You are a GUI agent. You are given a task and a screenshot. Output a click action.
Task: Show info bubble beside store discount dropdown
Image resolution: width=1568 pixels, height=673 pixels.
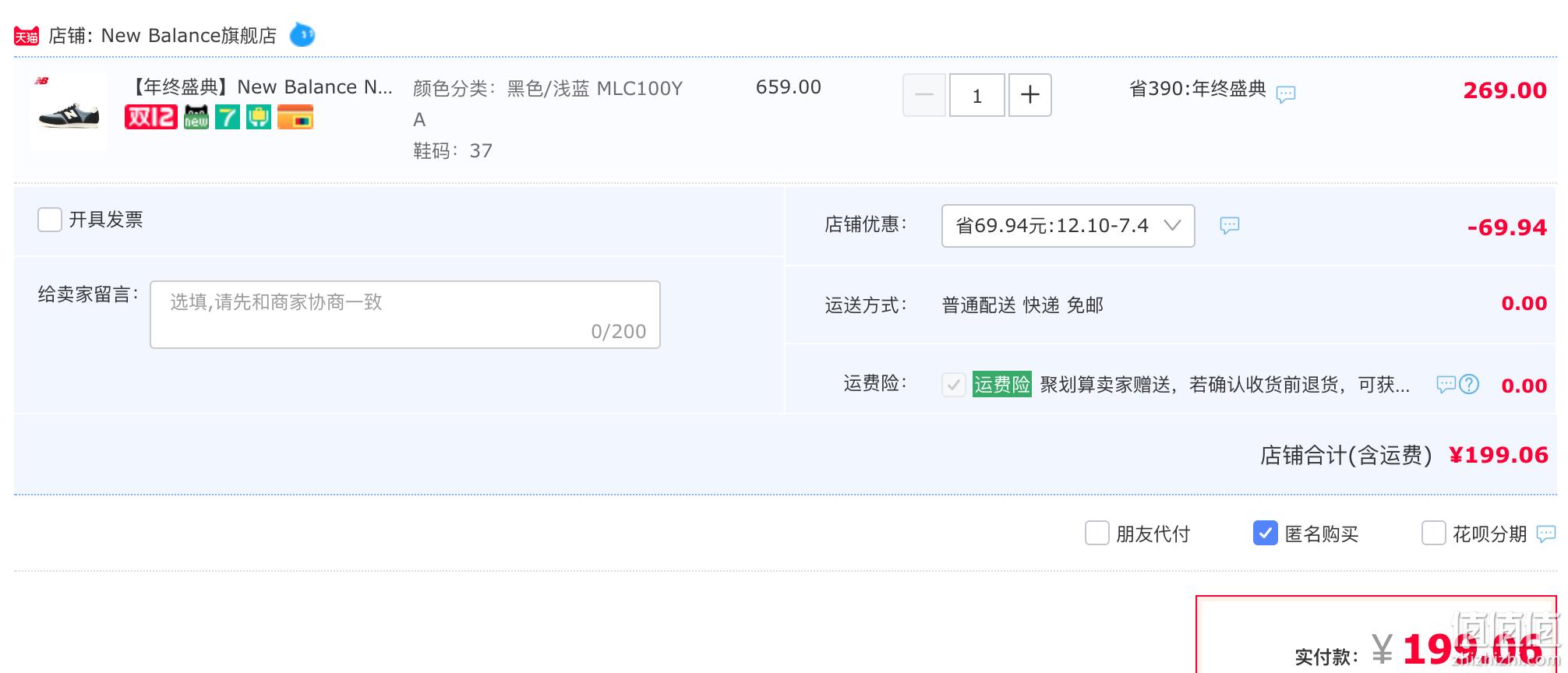(x=1230, y=226)
